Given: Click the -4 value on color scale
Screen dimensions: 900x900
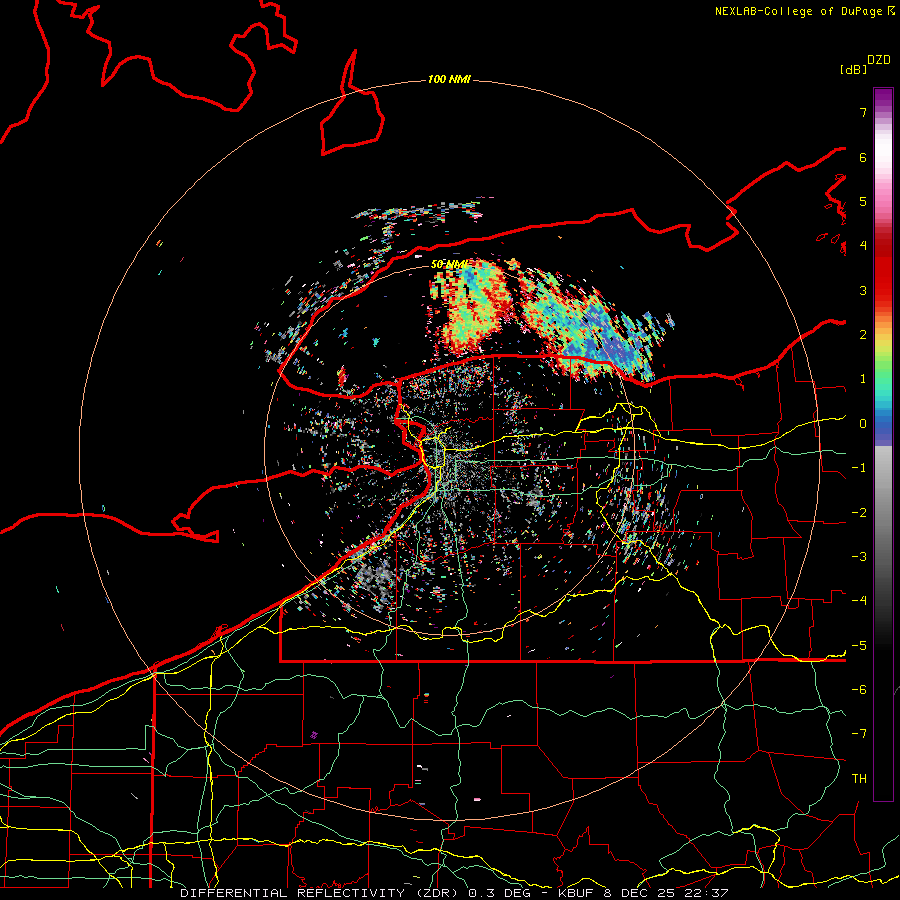Looking at the screenshot, I should tap(859, 601).
